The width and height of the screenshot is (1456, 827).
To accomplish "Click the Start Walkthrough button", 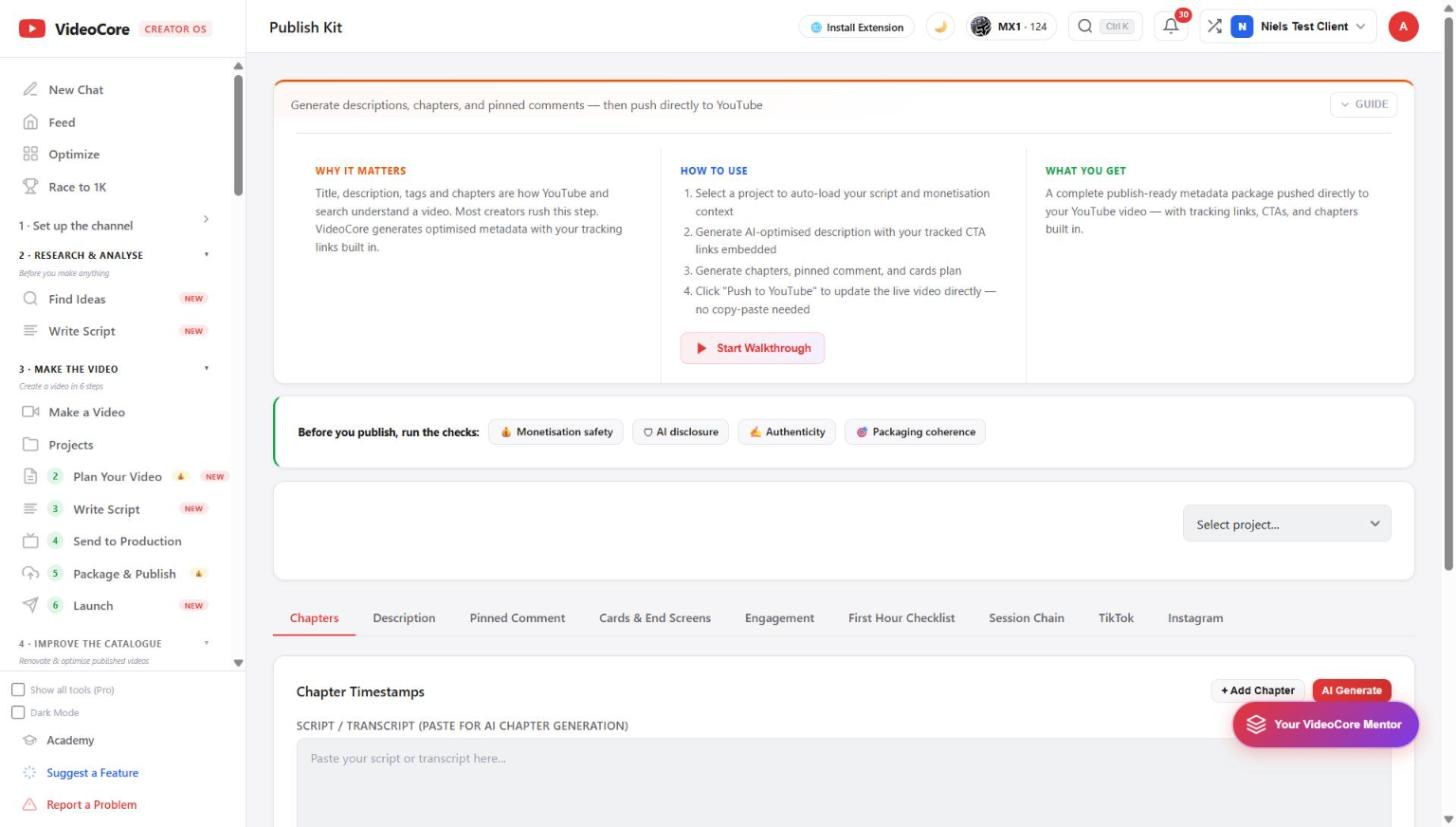I will pyautogui.click(x=753, y=348).
